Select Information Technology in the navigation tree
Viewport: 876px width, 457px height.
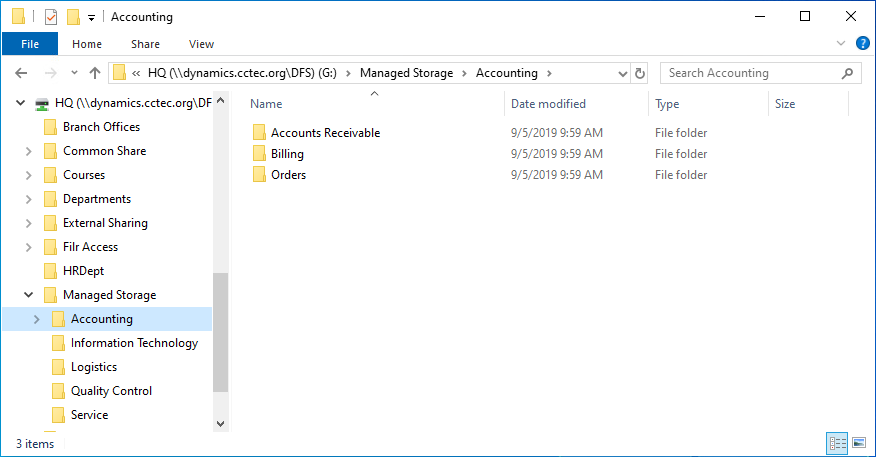tap(134, 343)
